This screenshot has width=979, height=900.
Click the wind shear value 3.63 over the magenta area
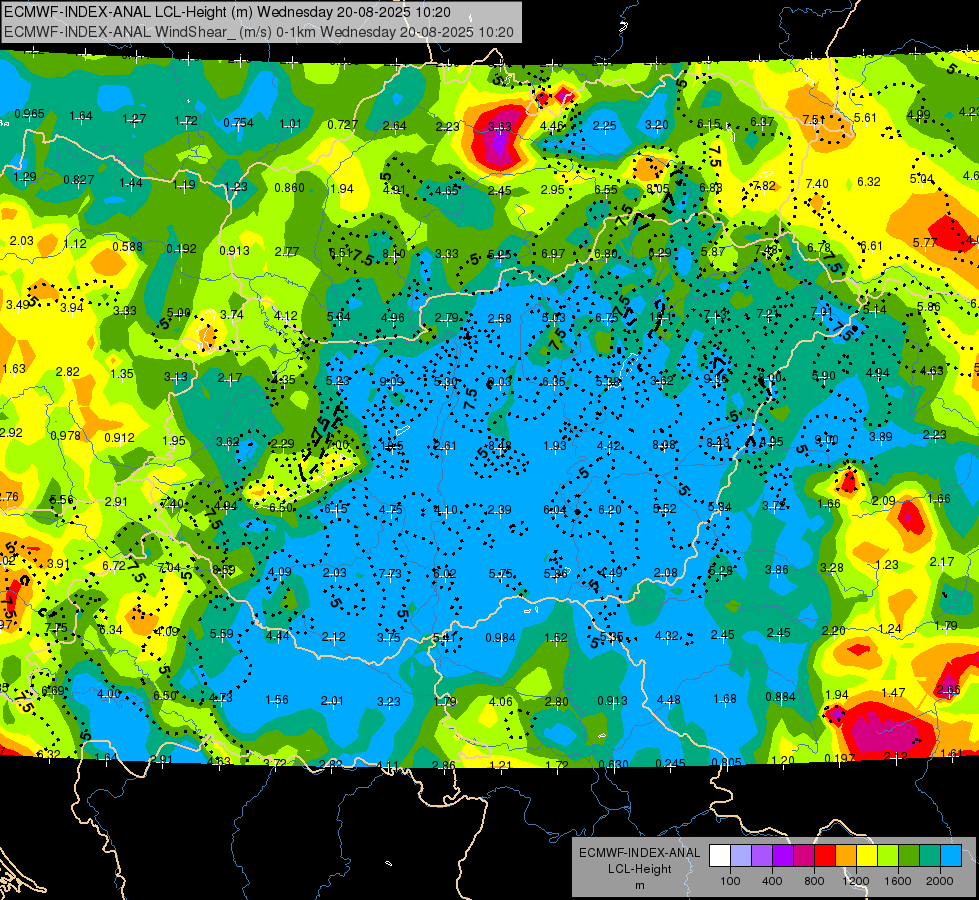[x=499, y=127]
